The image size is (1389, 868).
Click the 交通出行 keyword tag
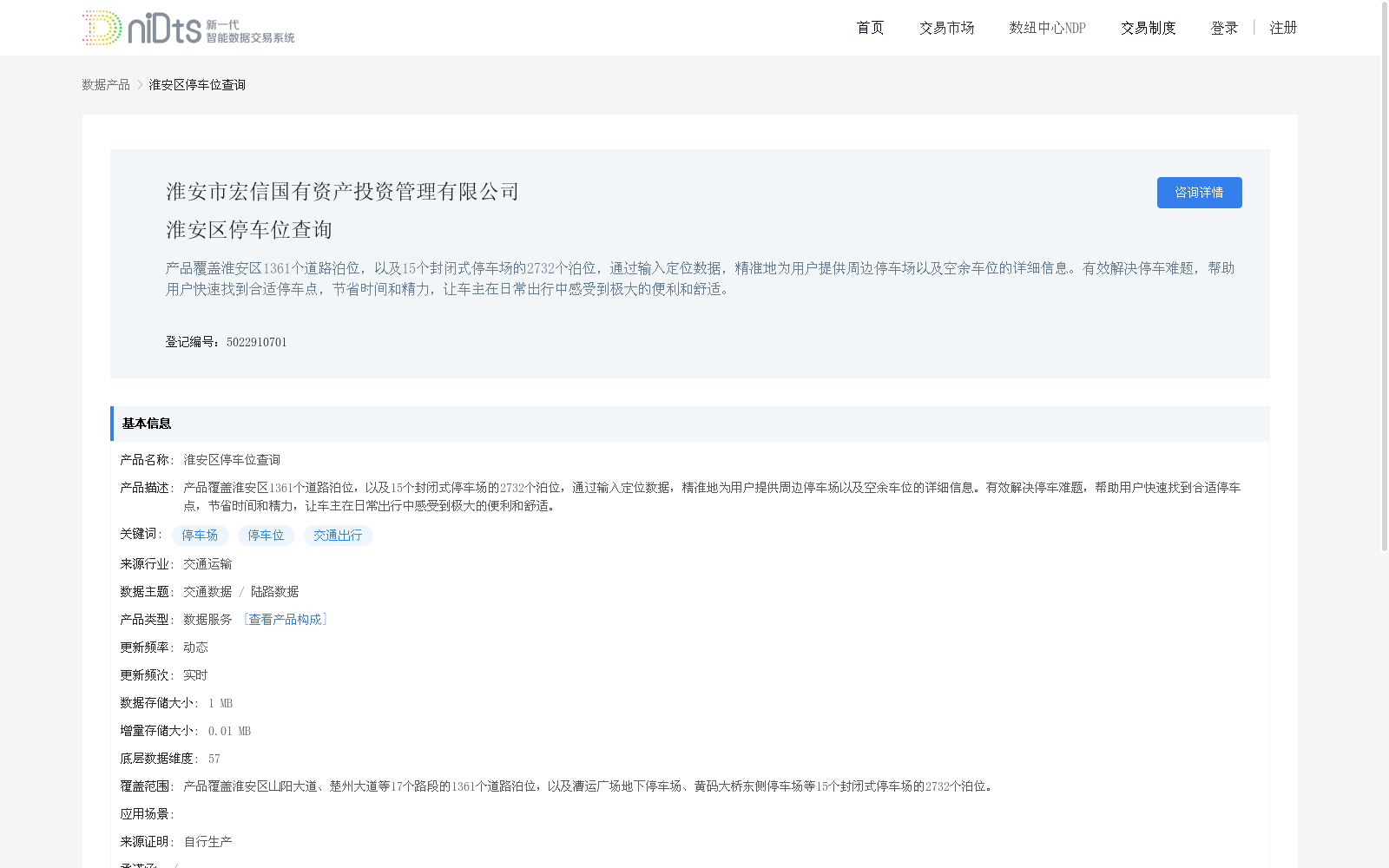tap(338, 536)
